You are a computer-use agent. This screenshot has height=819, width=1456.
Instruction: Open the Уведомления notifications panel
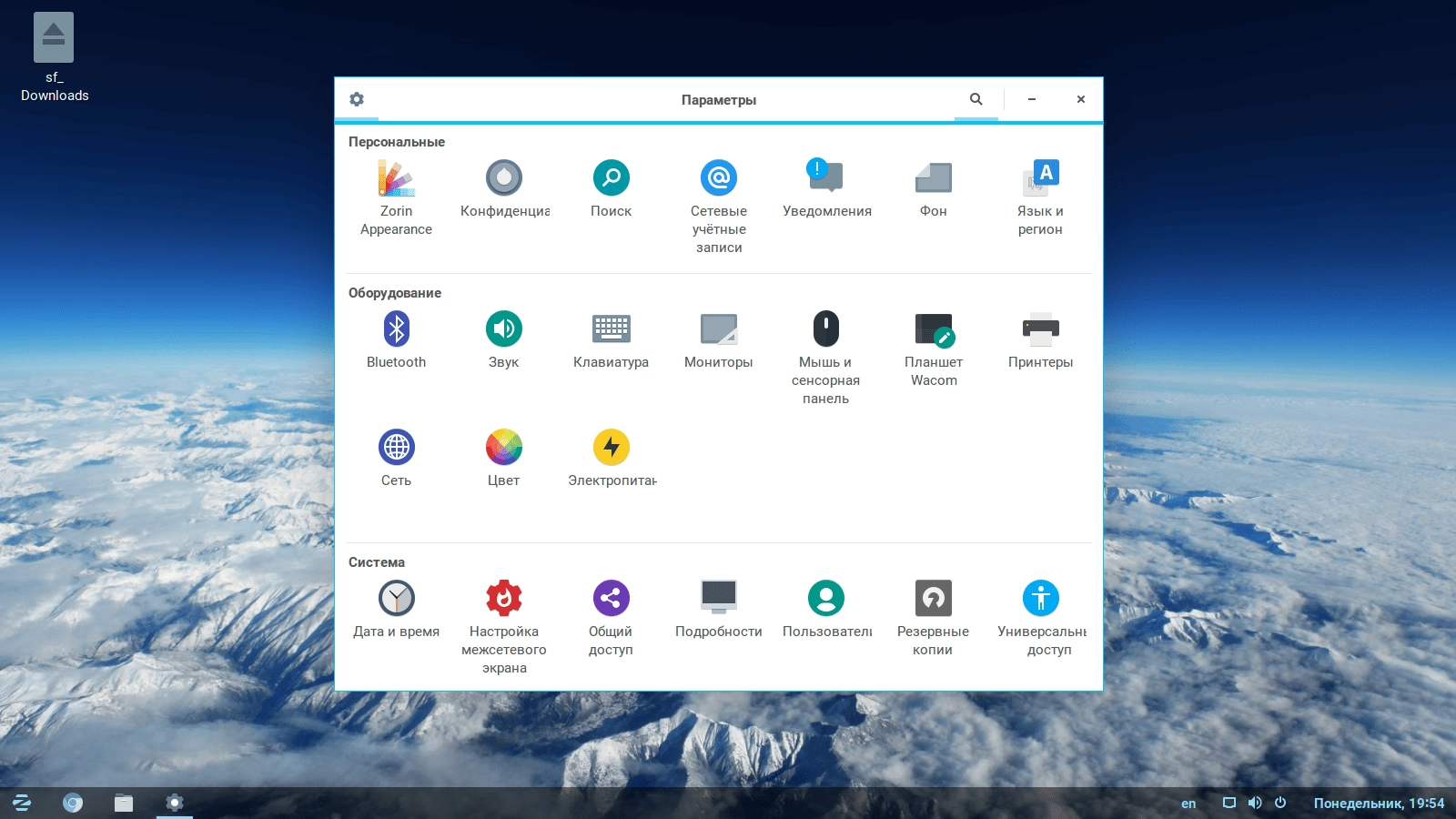coord(826,188)
